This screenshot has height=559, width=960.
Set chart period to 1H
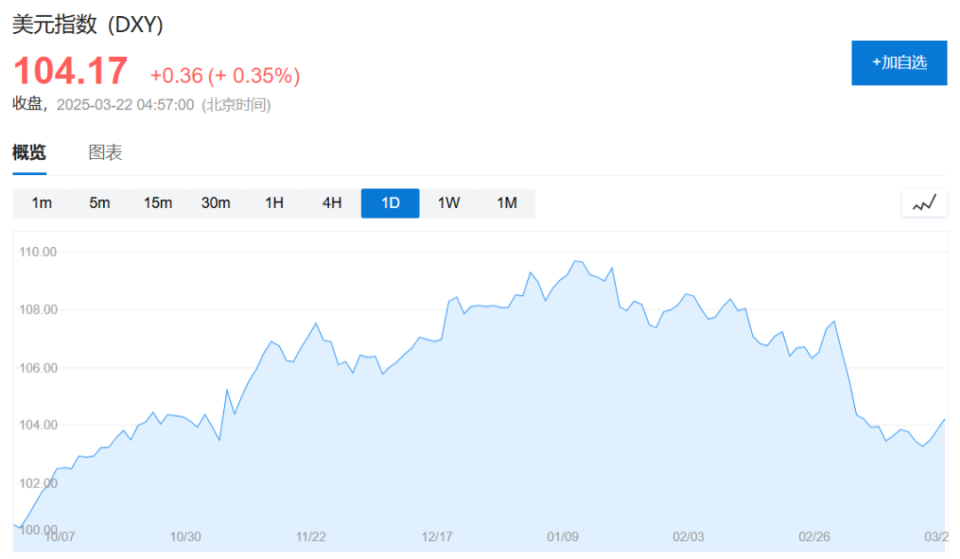274,203
